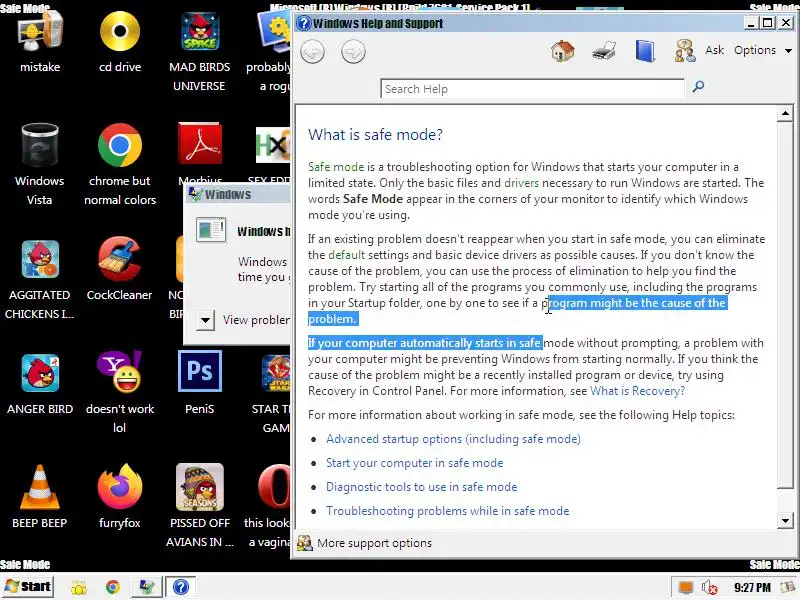
Task: Click the green 'drivers' glossary term
Action: (x=521, y=183)
